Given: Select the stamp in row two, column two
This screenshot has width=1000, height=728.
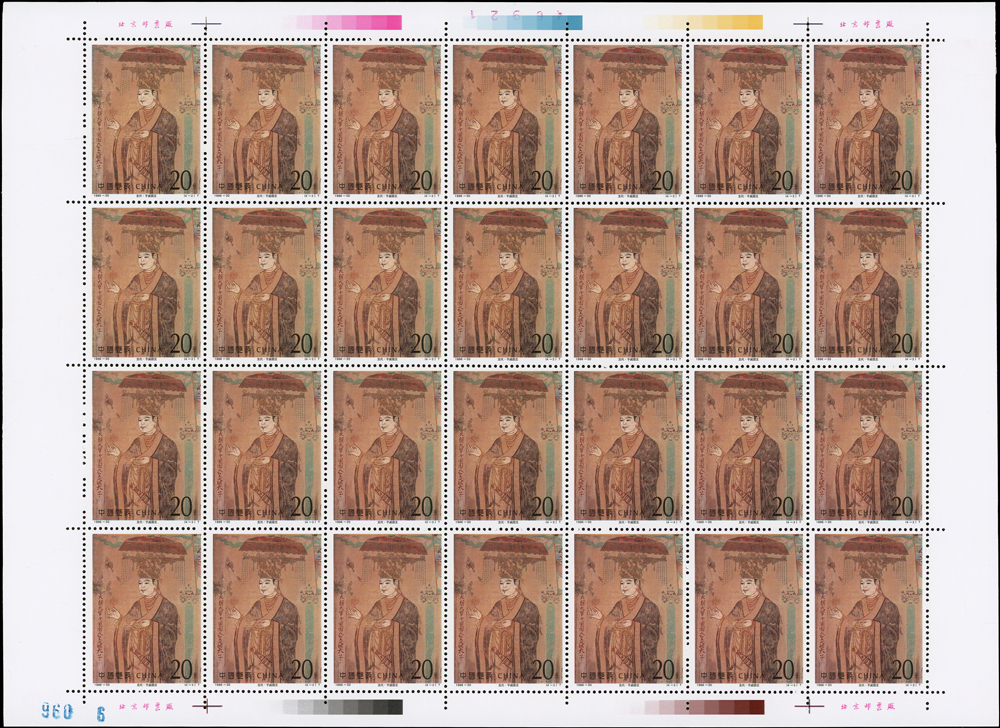Looking at the screenshot, I should 267,284.
